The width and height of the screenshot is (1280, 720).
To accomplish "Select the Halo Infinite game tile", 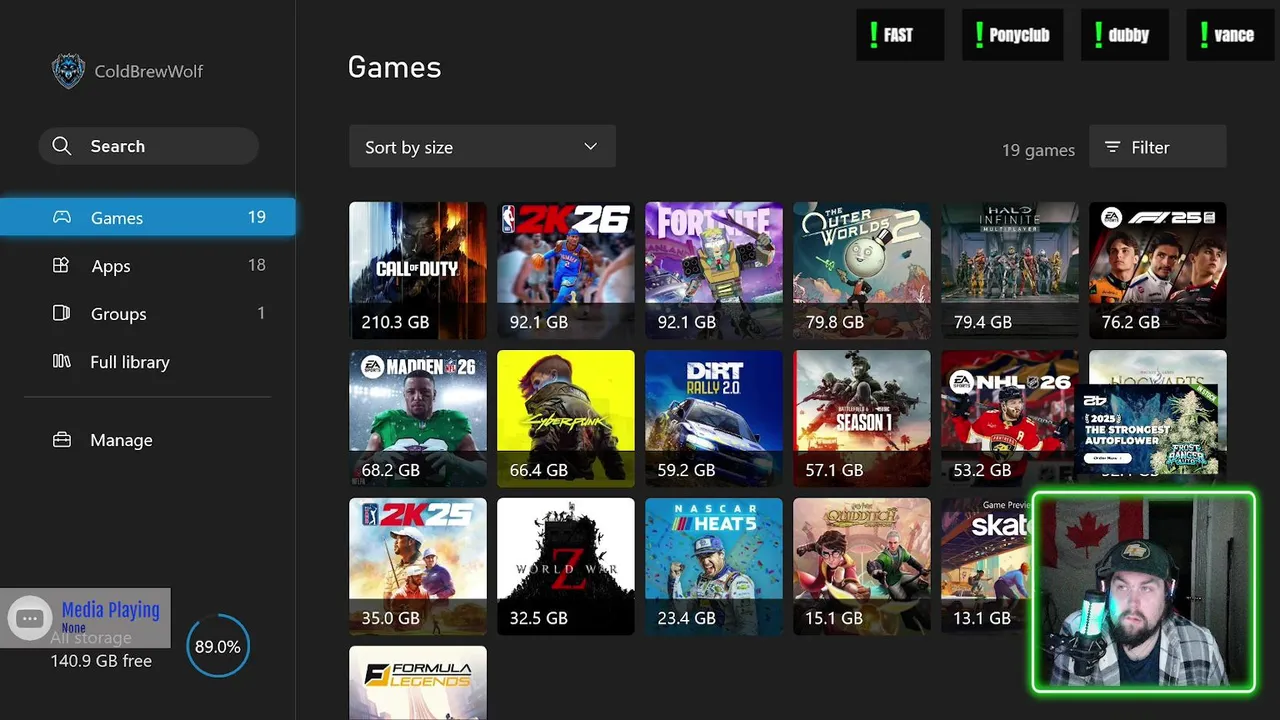I will (x=1010, y=270).
